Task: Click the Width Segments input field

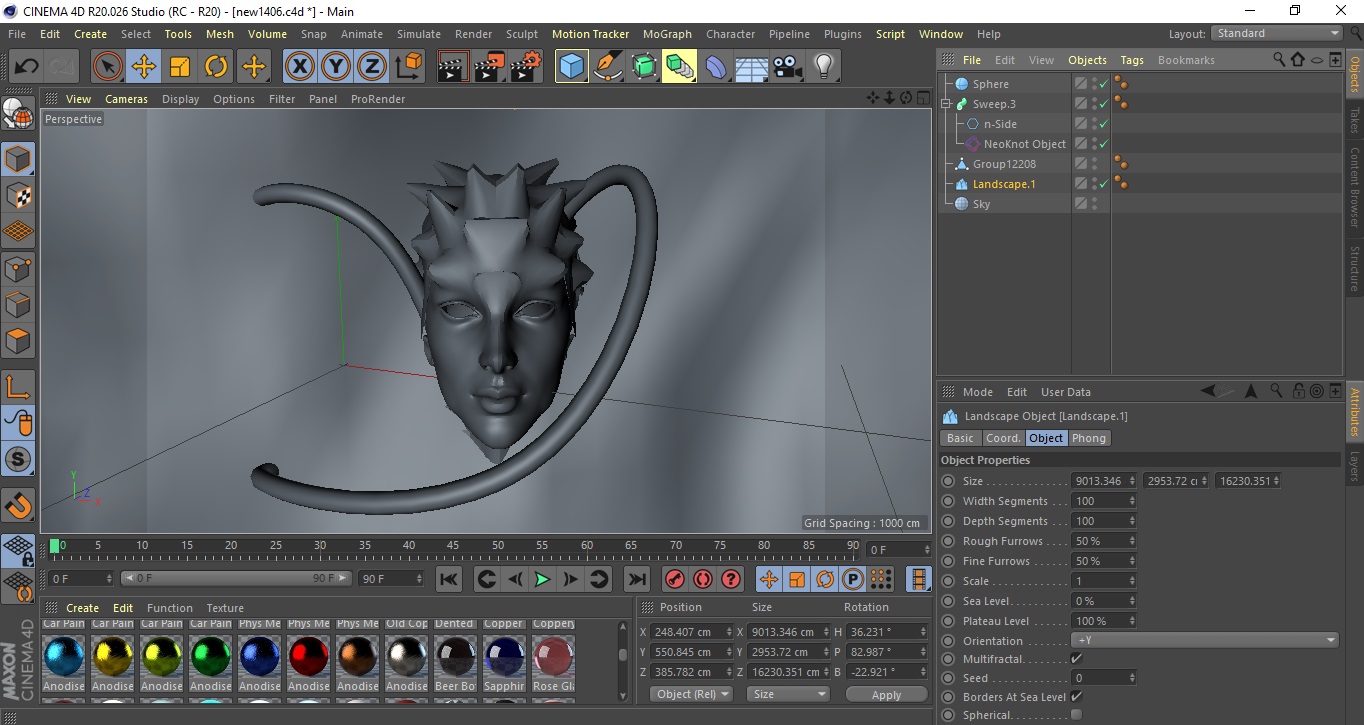Action: point(1100,501)
